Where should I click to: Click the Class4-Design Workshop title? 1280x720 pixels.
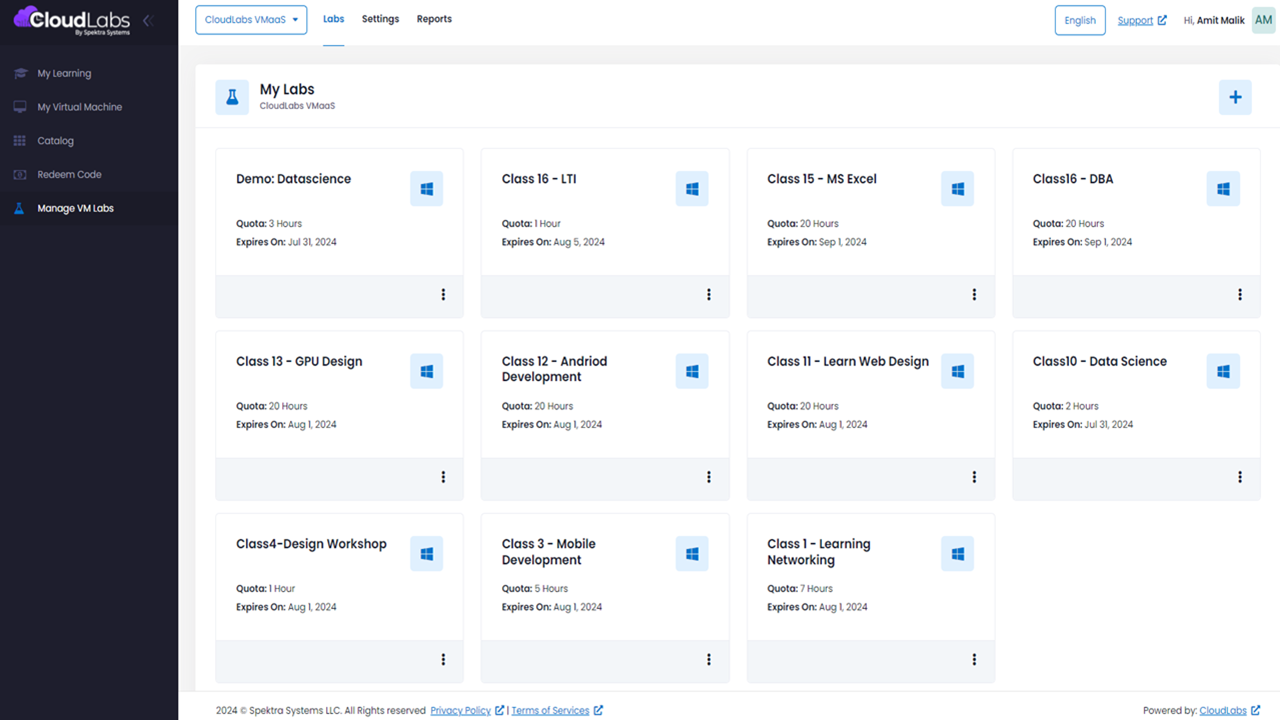pos(311,544)
